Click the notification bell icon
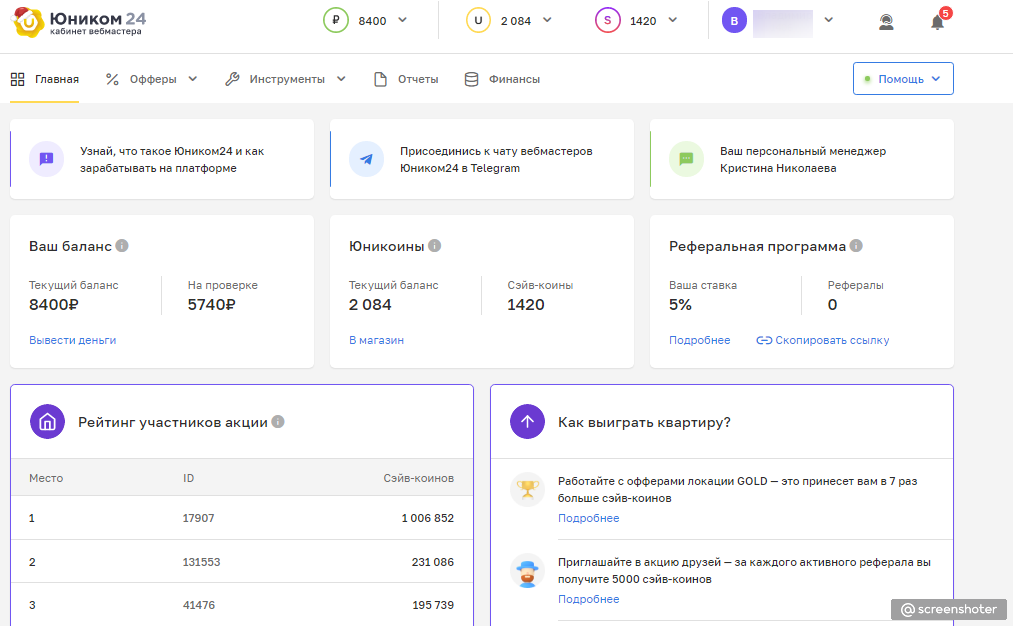 click(x=937, y=22)
